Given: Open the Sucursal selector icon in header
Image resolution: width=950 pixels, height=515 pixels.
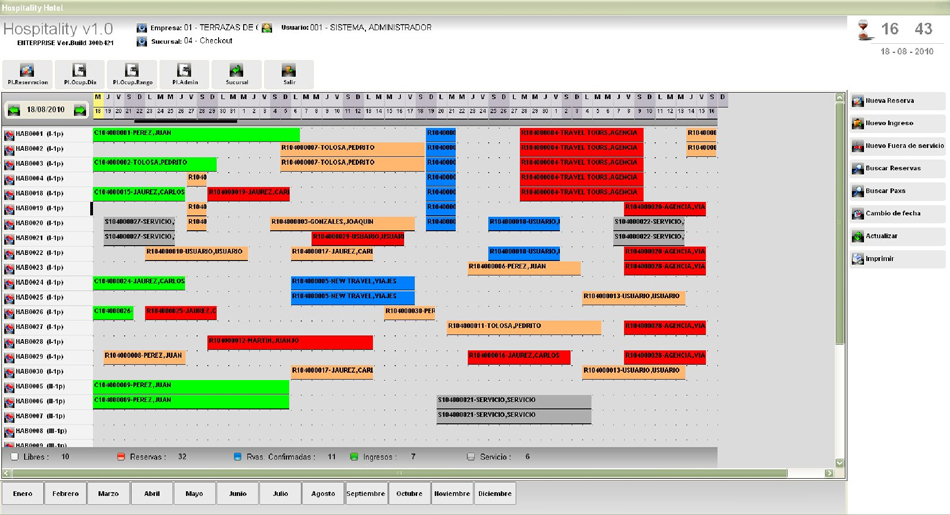Looking at the screenshot, I should pos(142,41).
